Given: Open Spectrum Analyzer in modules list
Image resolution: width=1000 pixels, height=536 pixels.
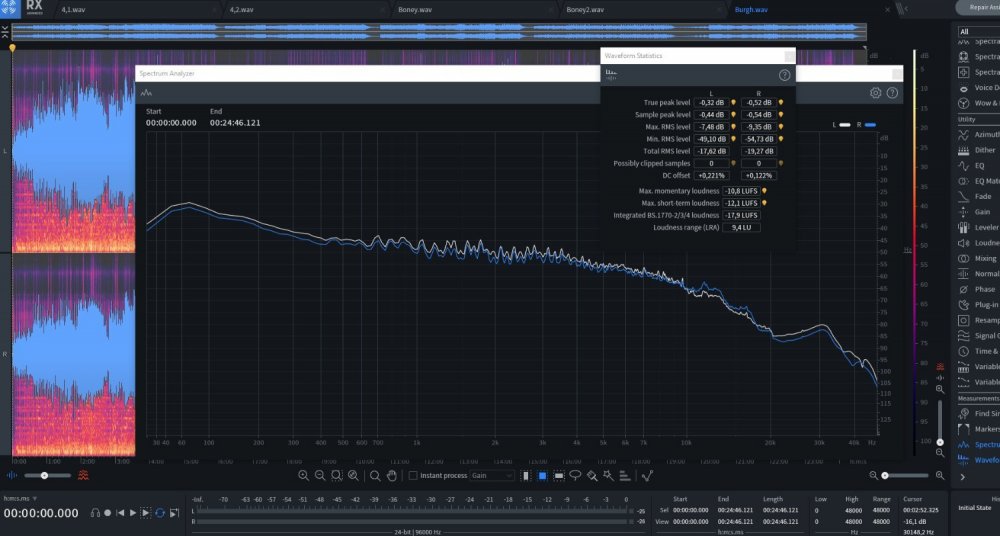Looking at the screenshot, I should click(x=978, y=444).
